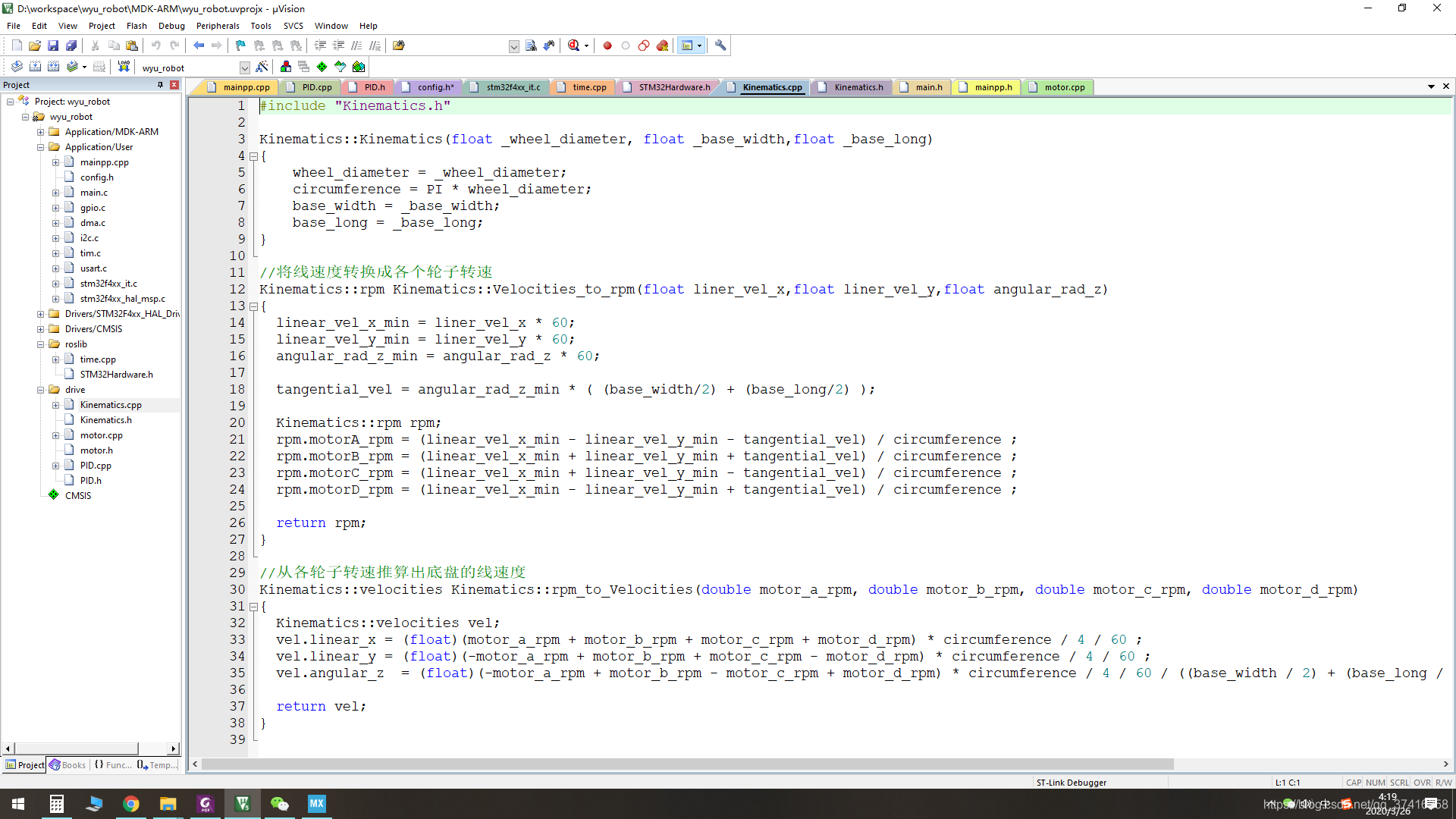
Task: Click the editor horizontal scrollbar
Action: tap(682, 764)
